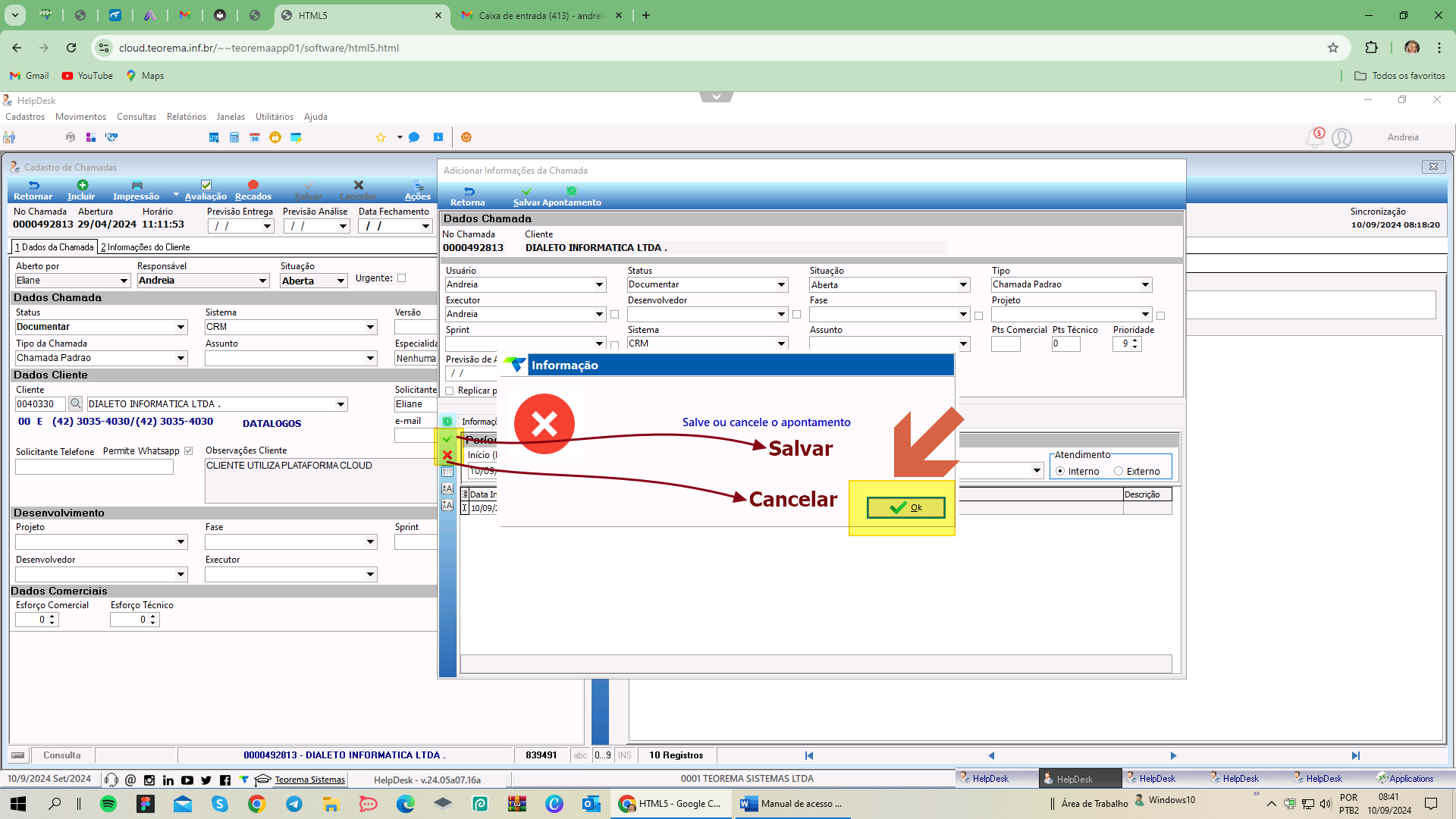
Task: Open the Recados red message icon
Action: (x=253, y=185)
